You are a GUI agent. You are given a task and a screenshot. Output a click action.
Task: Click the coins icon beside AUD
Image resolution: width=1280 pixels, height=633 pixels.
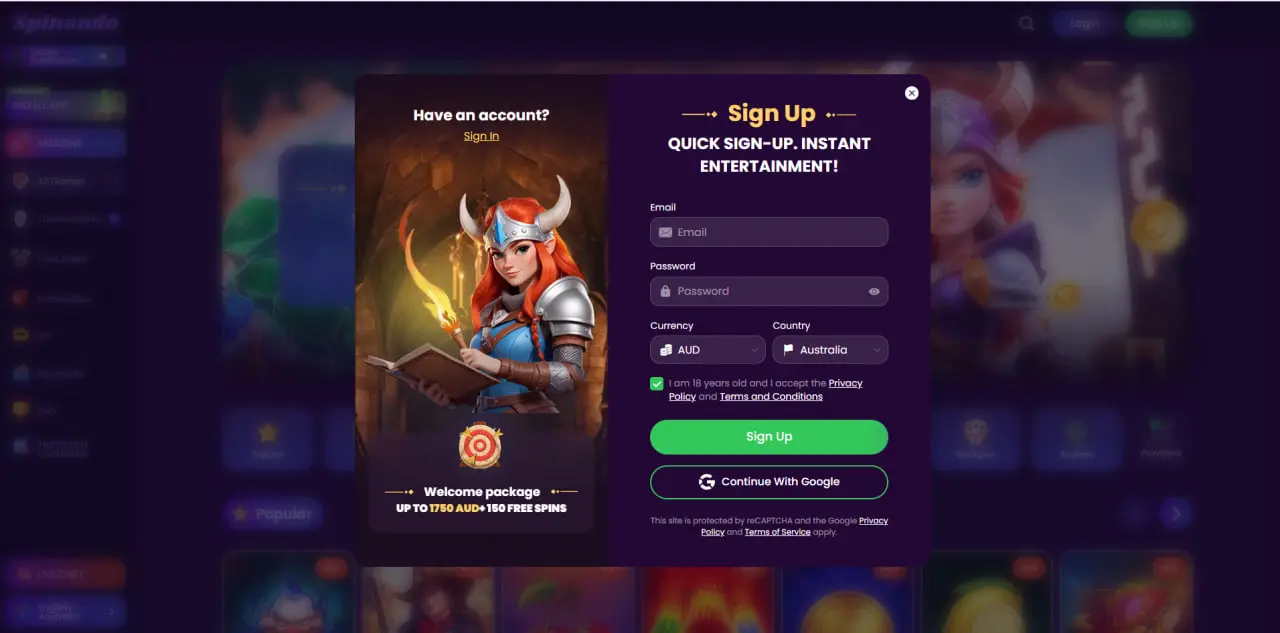click(x=665, y=350)
